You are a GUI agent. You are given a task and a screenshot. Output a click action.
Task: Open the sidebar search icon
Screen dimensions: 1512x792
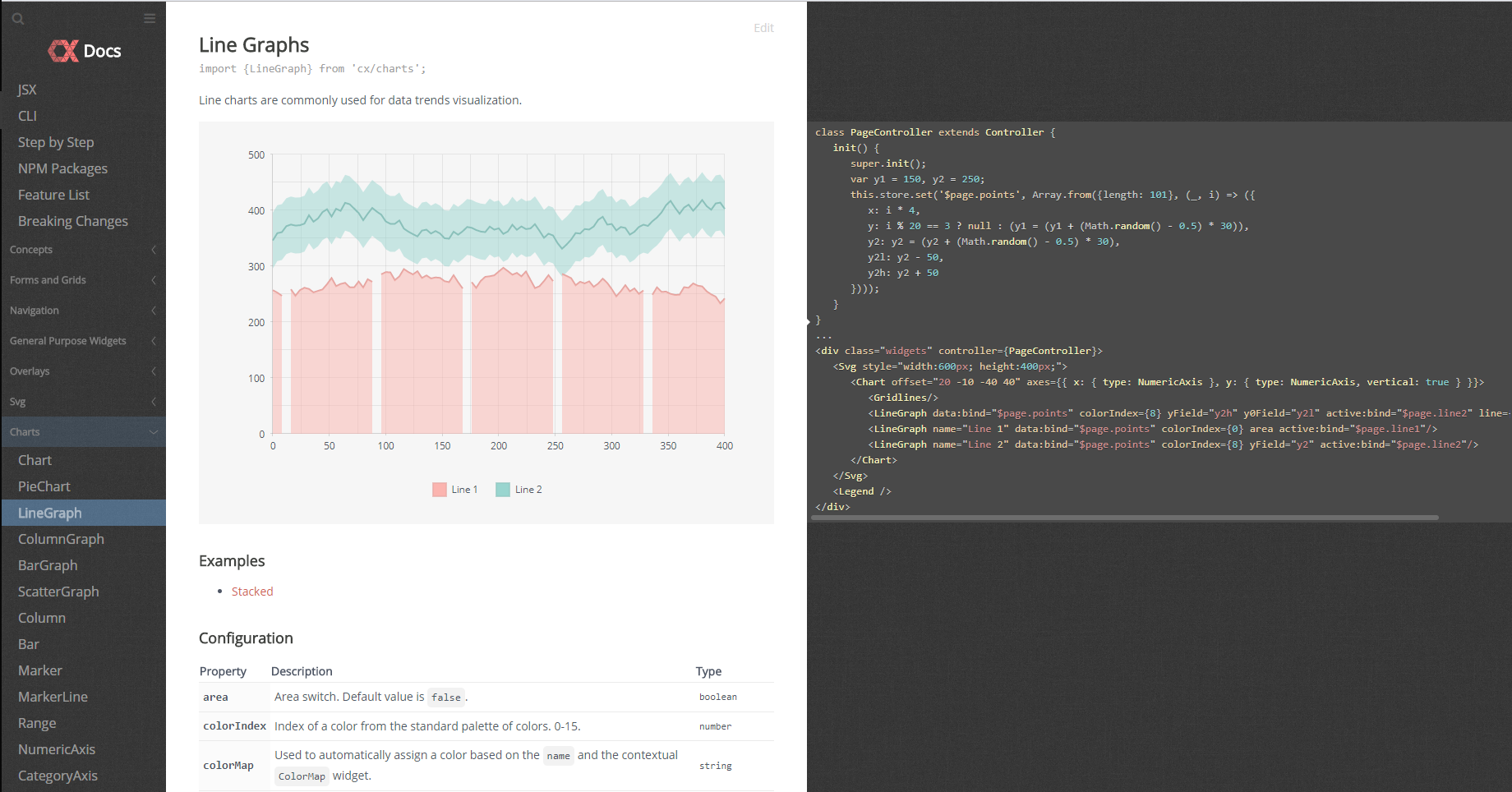pos(17,18)
